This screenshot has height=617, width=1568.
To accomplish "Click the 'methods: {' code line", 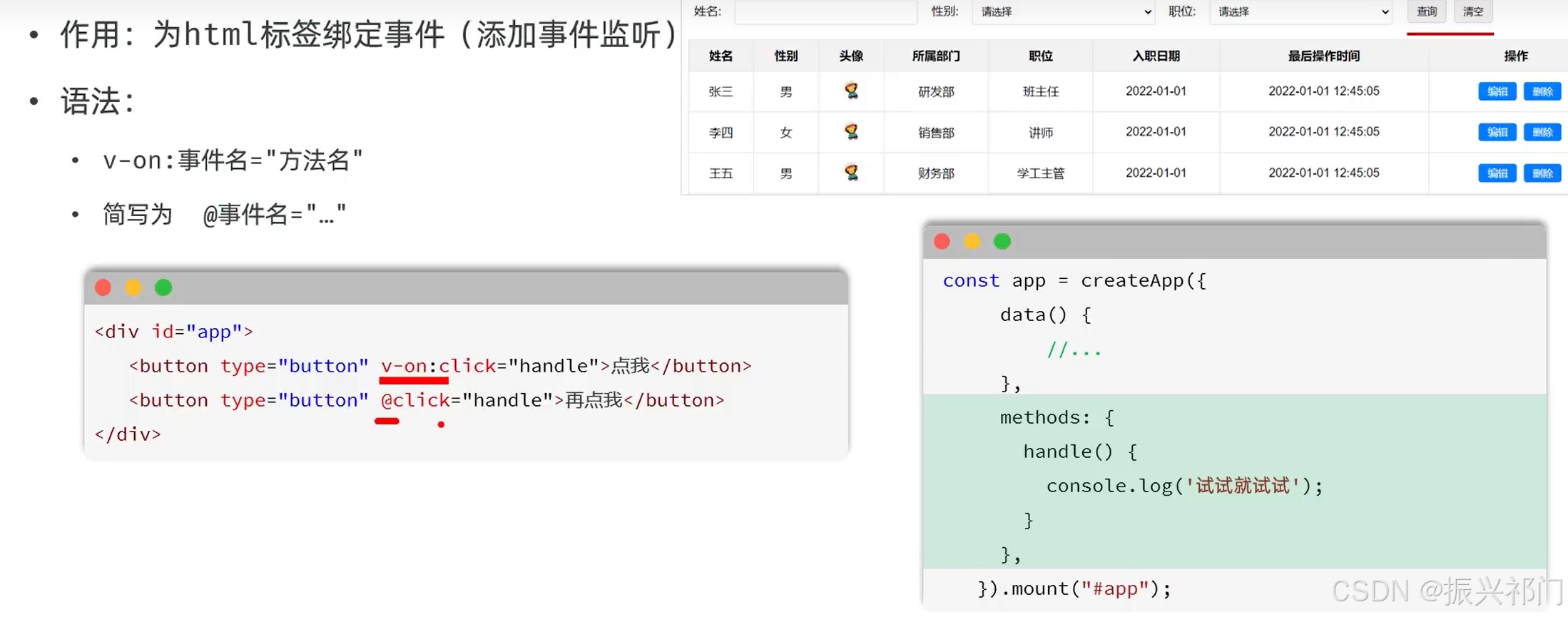I will tap(1057, 417).
